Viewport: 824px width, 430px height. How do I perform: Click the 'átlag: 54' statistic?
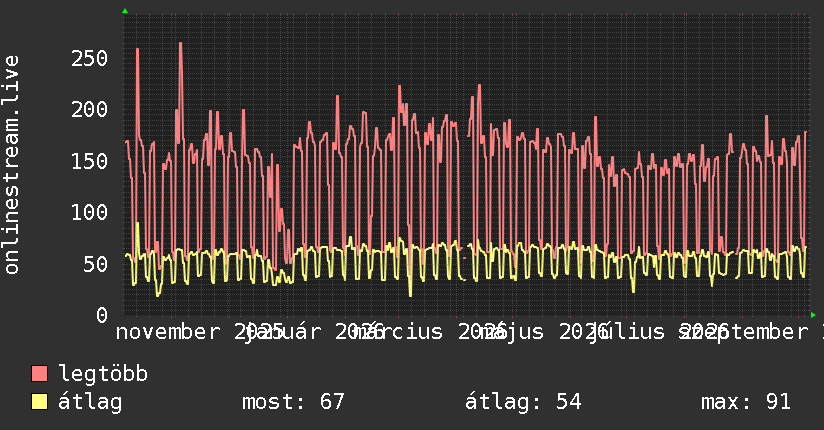pyautogui.click(x=523, y=402)
